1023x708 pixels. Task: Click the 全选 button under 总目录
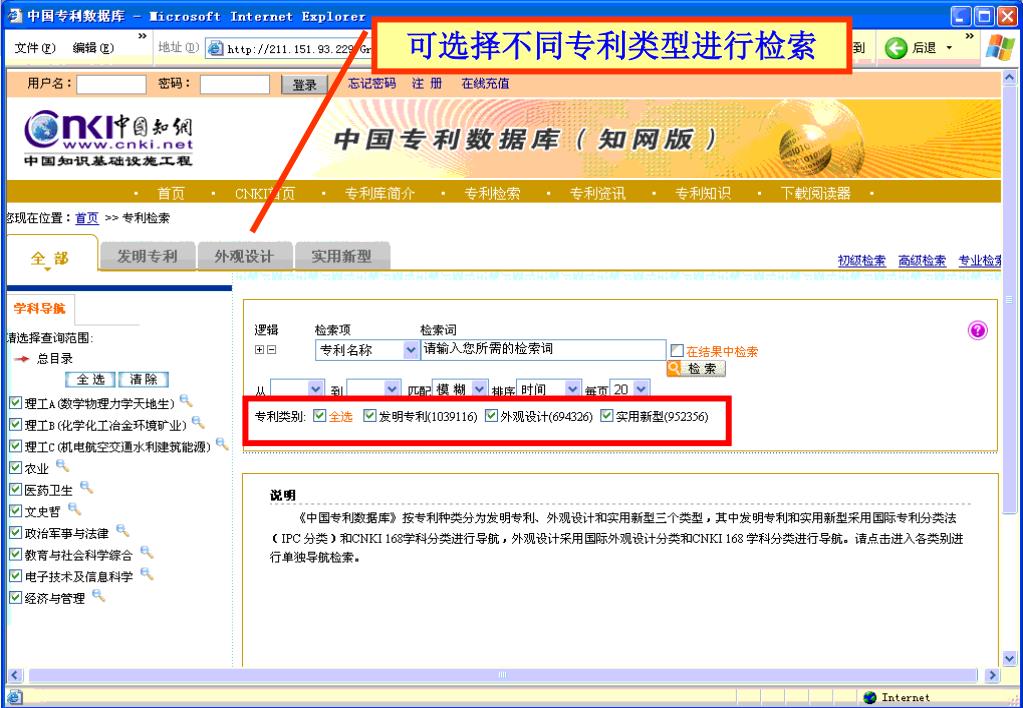coord(91,380)
